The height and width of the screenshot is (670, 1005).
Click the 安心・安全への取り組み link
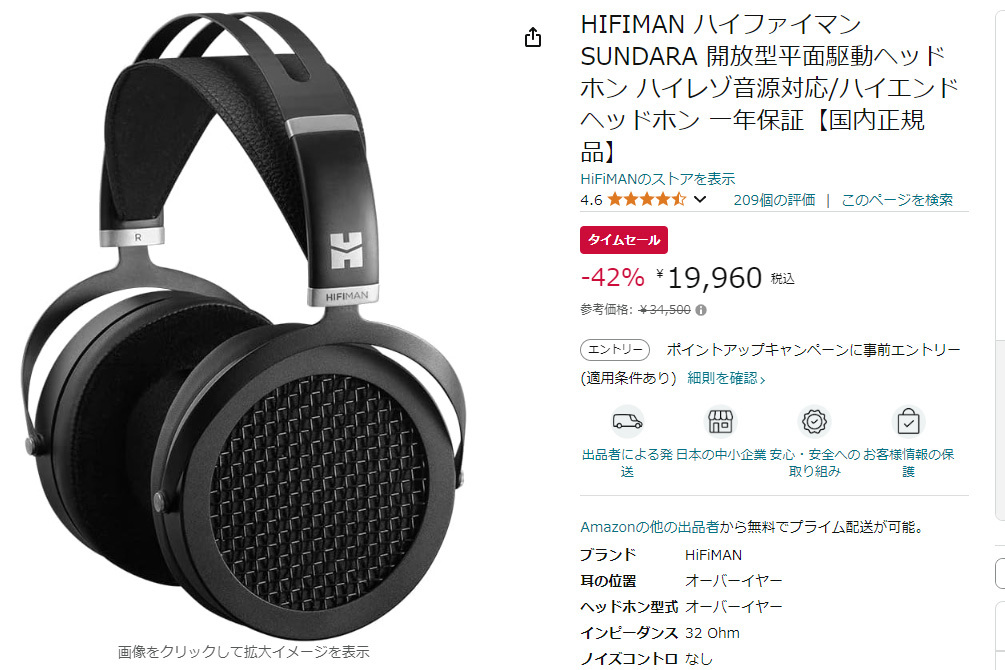tap(814, 463)
